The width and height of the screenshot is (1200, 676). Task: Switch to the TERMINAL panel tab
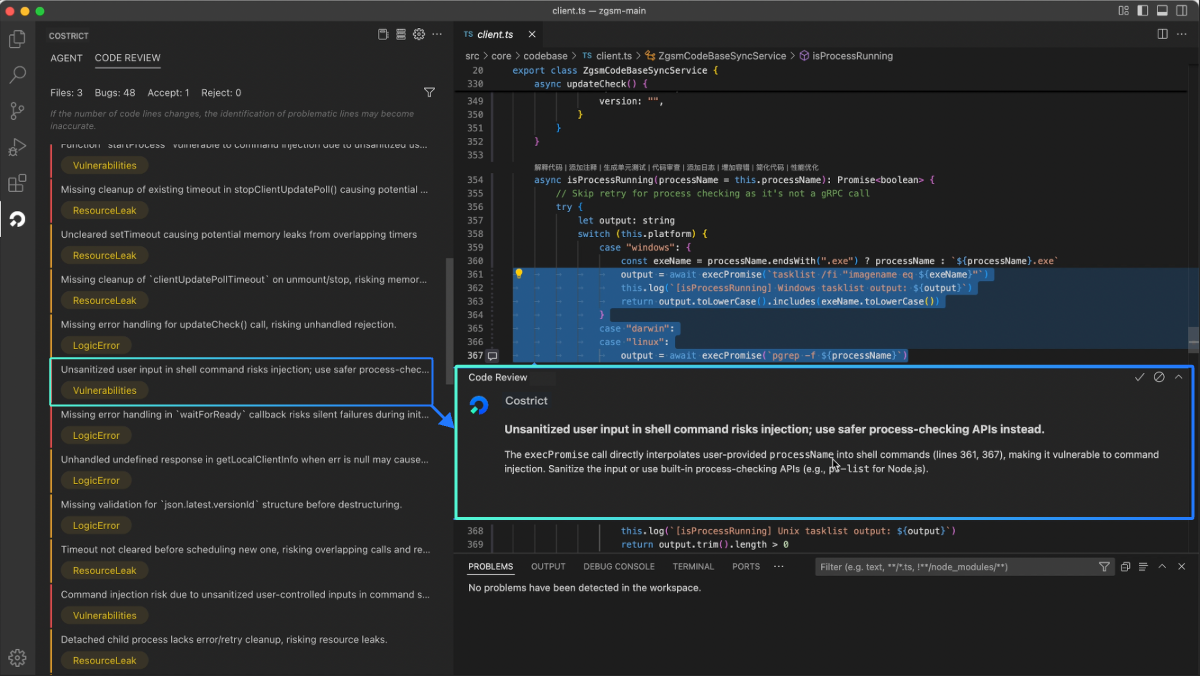(x=693, y=566)
